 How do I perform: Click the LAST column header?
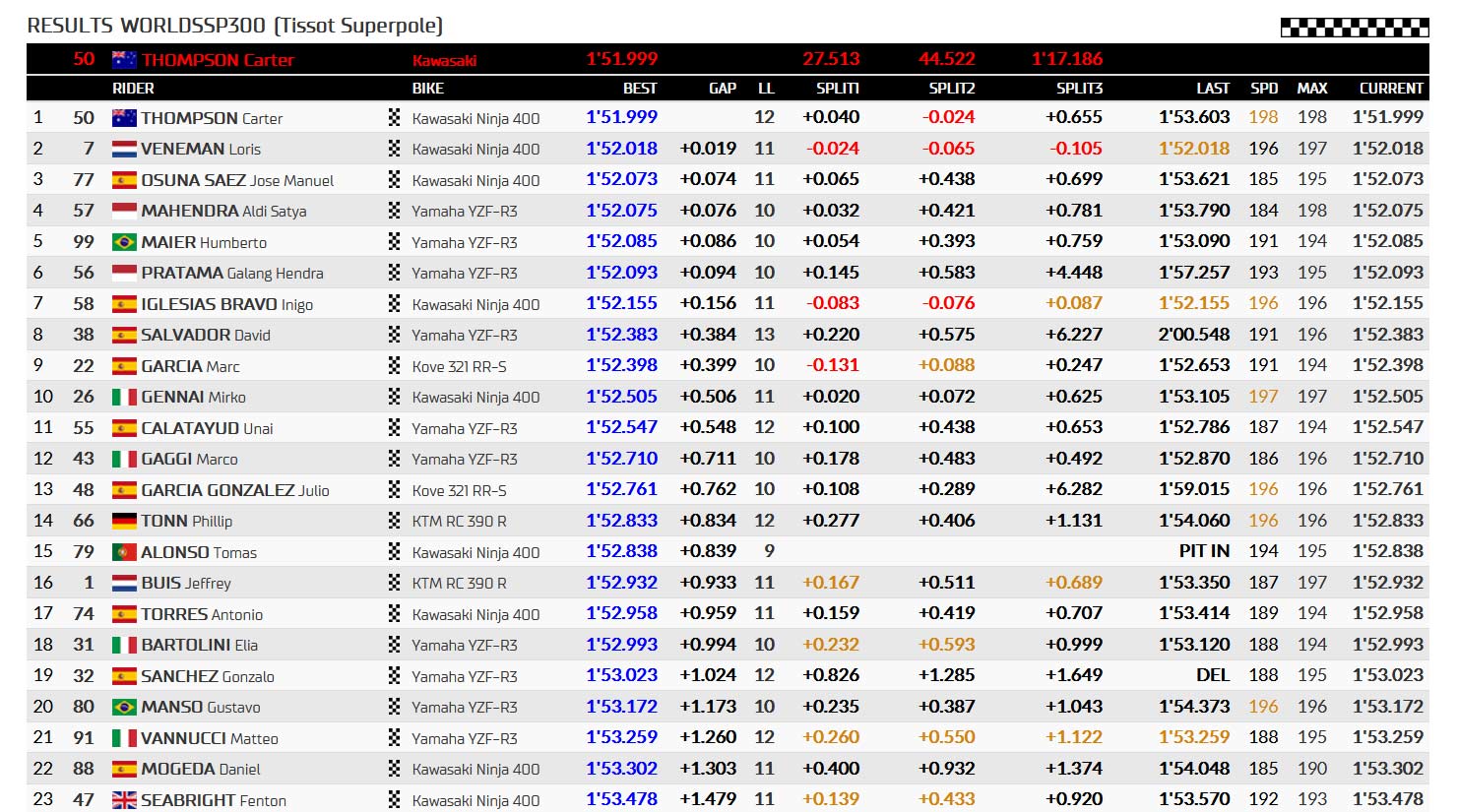pos(1213,89)
